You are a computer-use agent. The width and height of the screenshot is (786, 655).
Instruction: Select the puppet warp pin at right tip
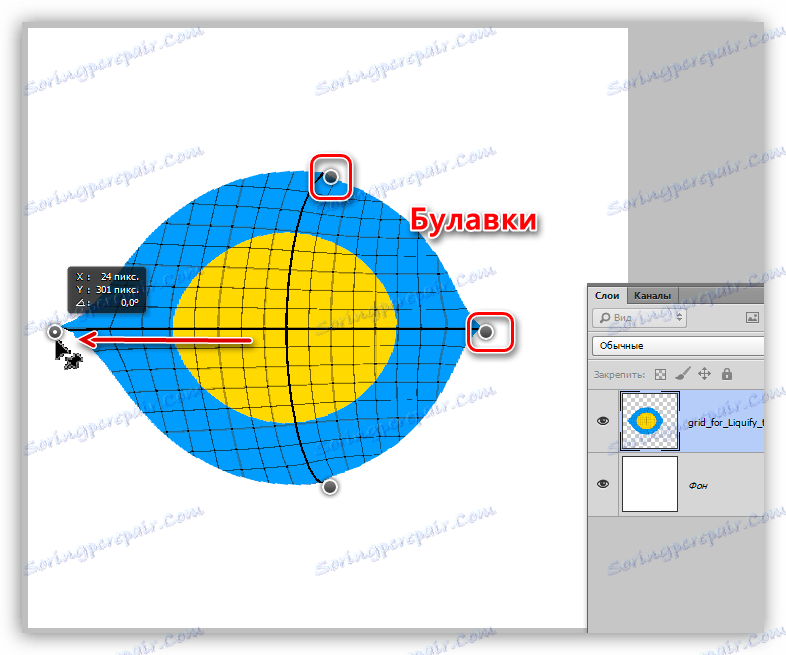486,332
